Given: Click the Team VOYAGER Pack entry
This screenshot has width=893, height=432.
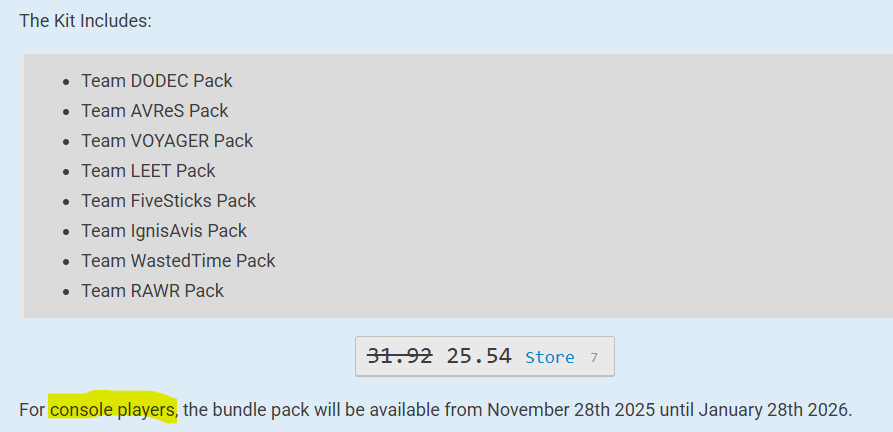Looking at the screenshot, I should pos(167,141).
